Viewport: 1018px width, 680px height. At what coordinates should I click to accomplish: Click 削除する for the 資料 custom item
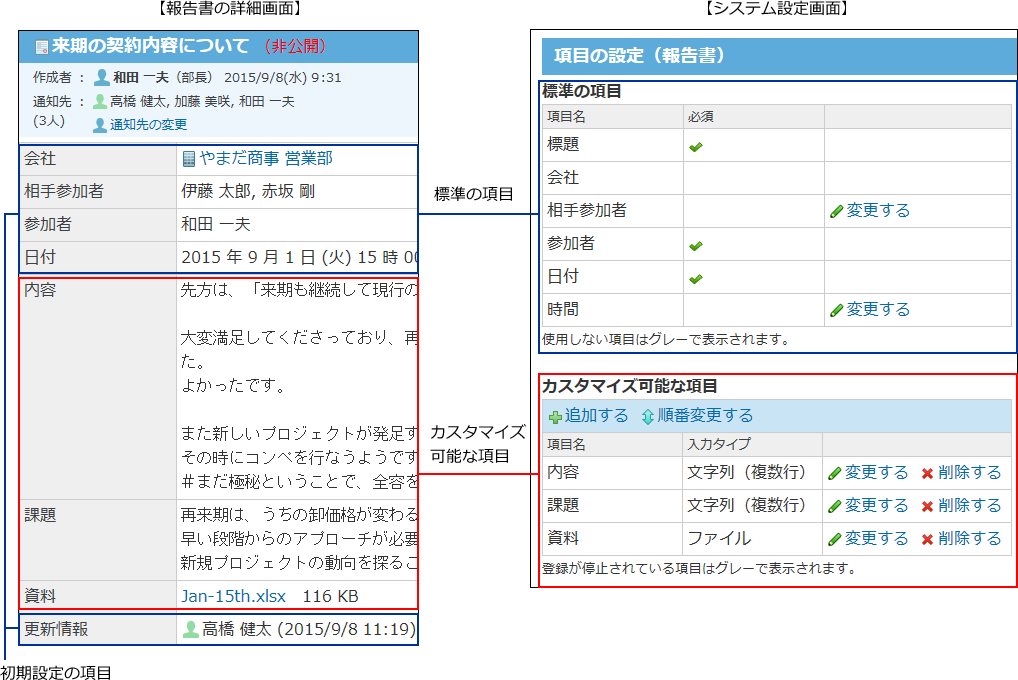969,538
